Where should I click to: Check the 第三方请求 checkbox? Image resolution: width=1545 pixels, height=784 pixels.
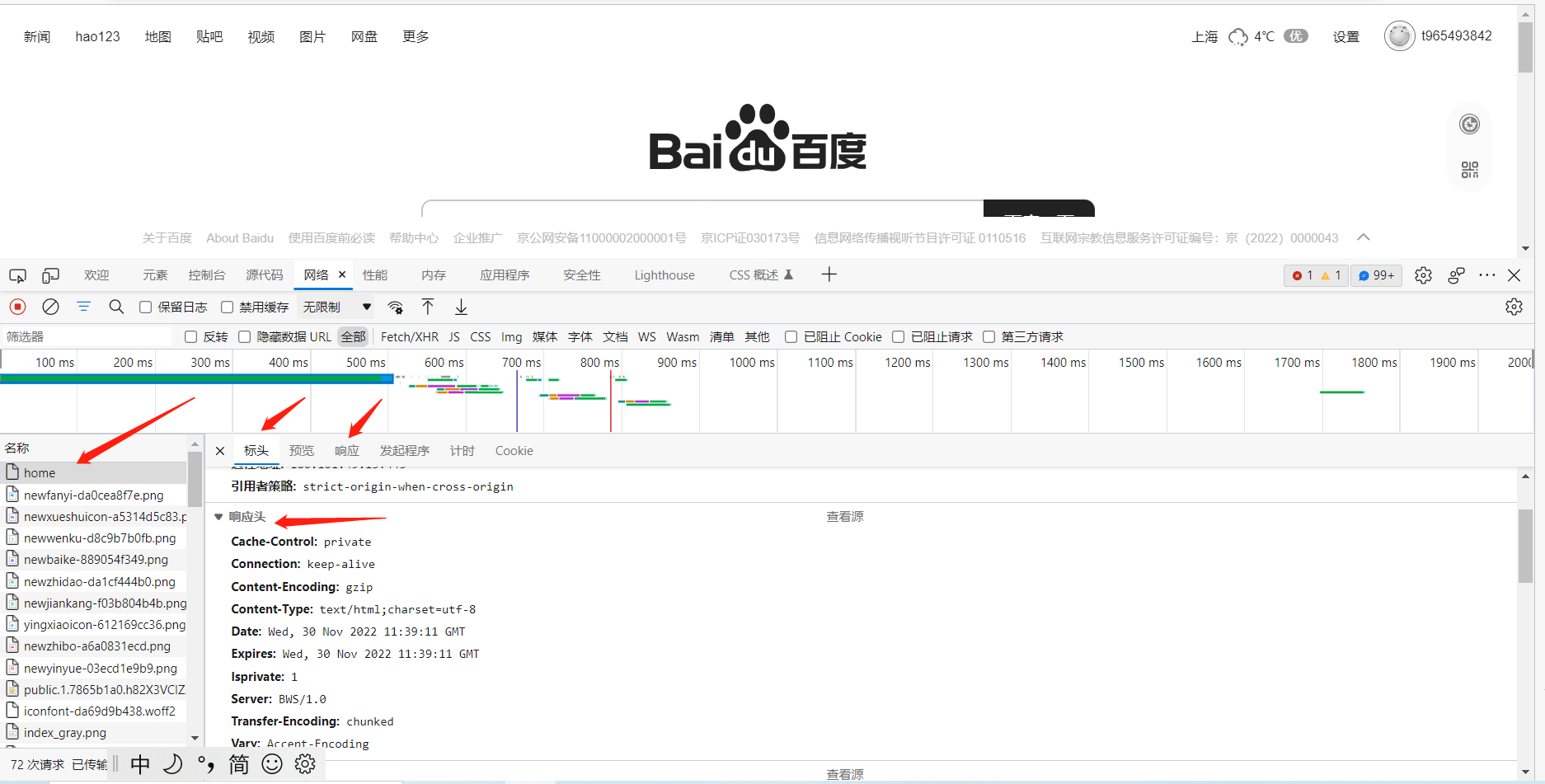click(989, 336)
